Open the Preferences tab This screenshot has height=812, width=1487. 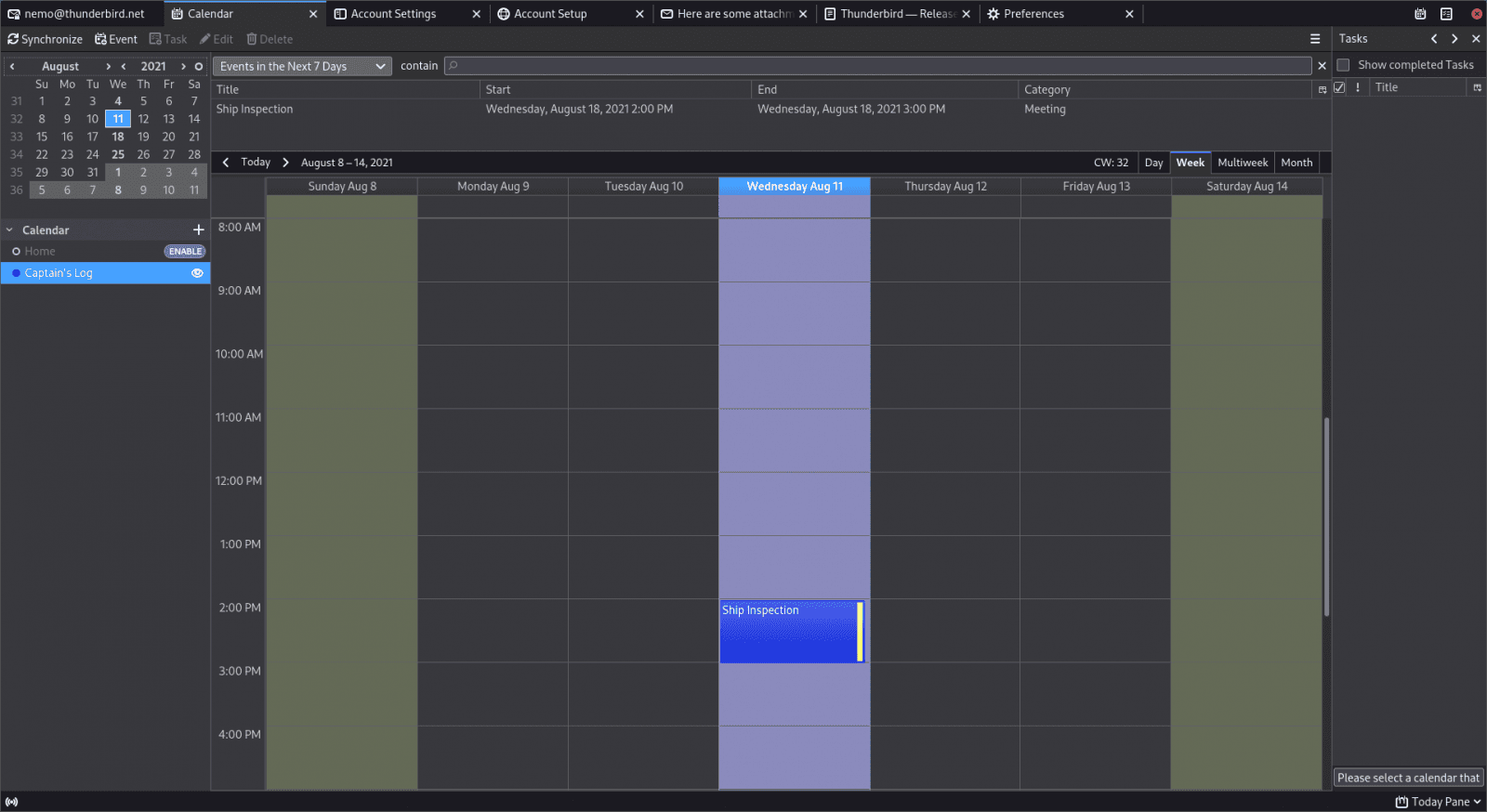coord(1033,14)
